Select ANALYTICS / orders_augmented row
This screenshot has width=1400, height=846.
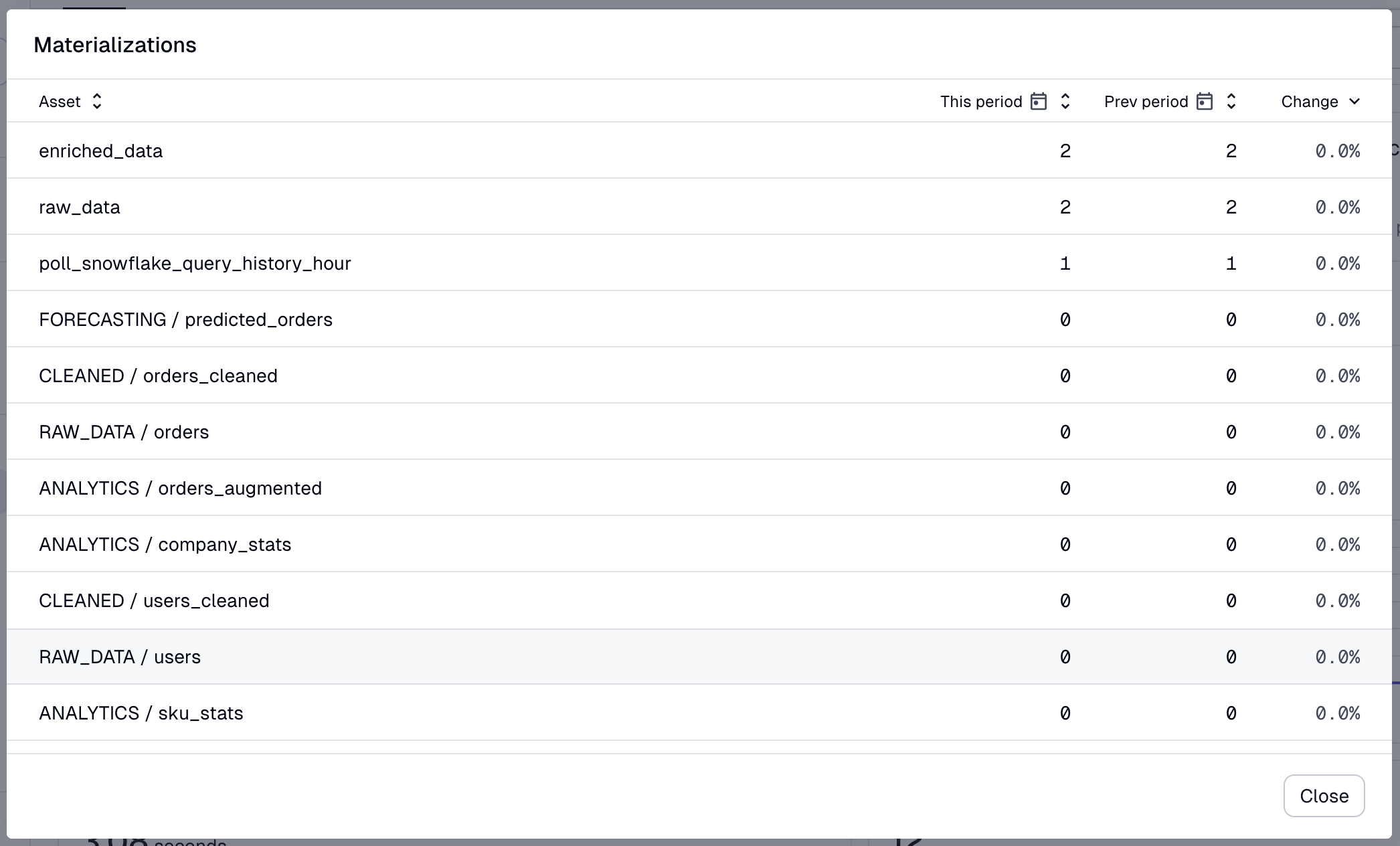pos(180,489)
